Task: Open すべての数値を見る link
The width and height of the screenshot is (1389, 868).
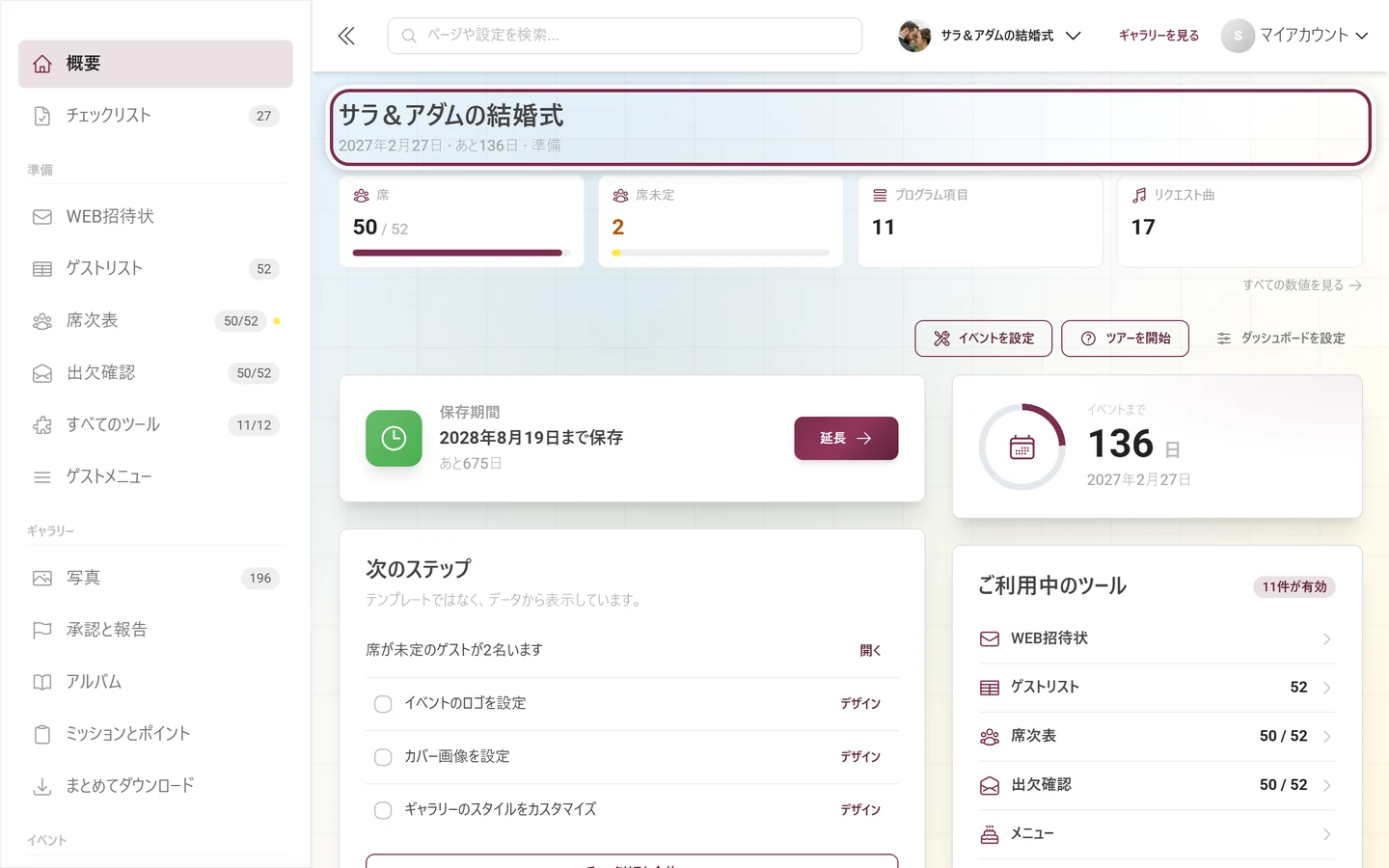Action: click(x=1302, y=285)
